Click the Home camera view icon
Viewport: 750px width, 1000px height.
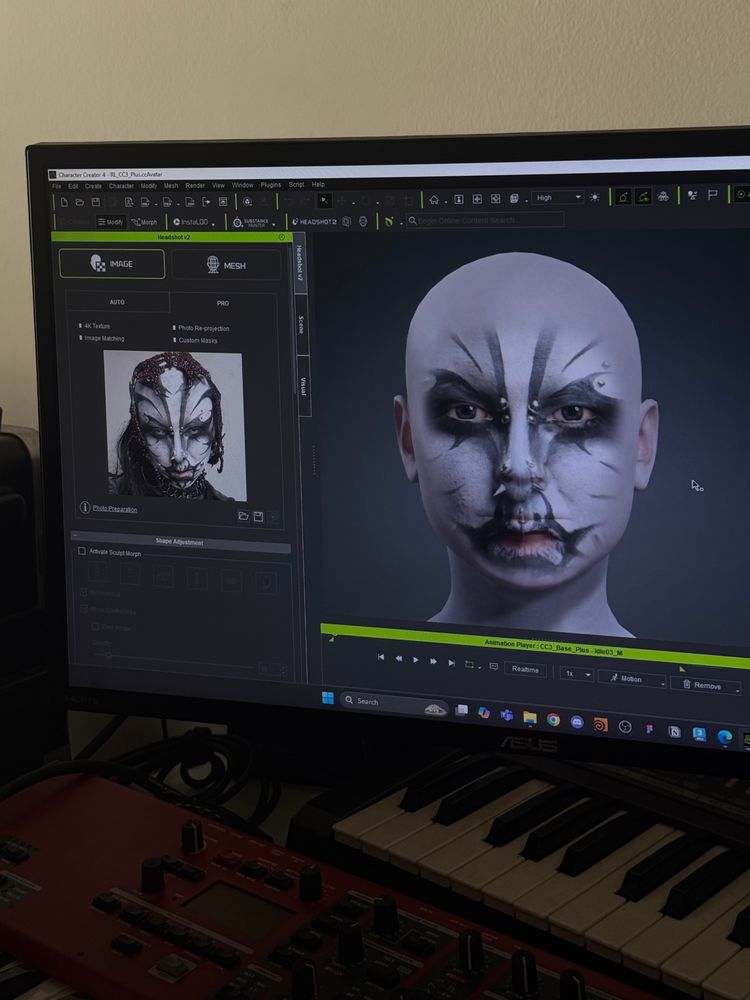click(434, 200)
